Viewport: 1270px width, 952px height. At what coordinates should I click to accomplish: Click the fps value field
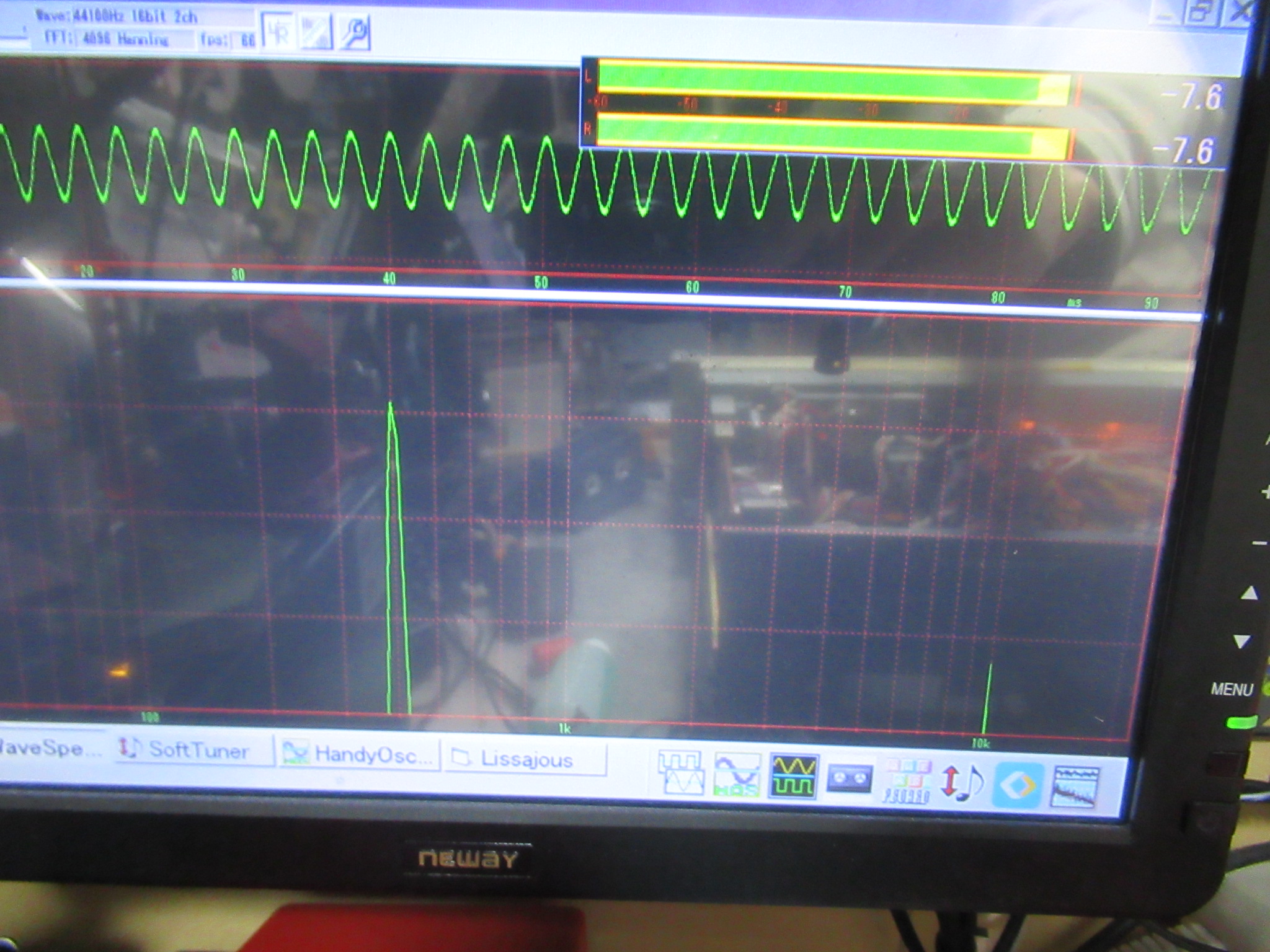click(247, 41)
